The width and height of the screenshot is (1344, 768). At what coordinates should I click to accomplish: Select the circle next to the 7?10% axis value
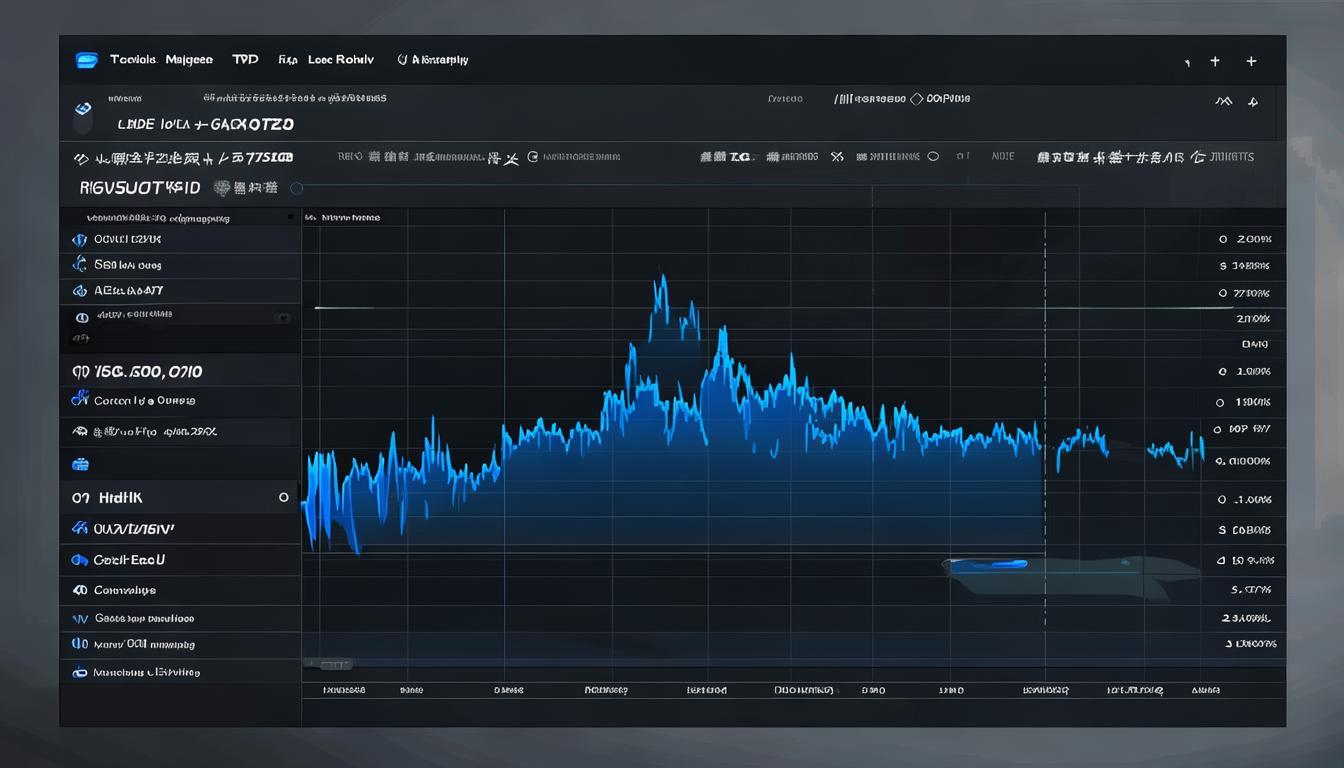point(1223,294)
